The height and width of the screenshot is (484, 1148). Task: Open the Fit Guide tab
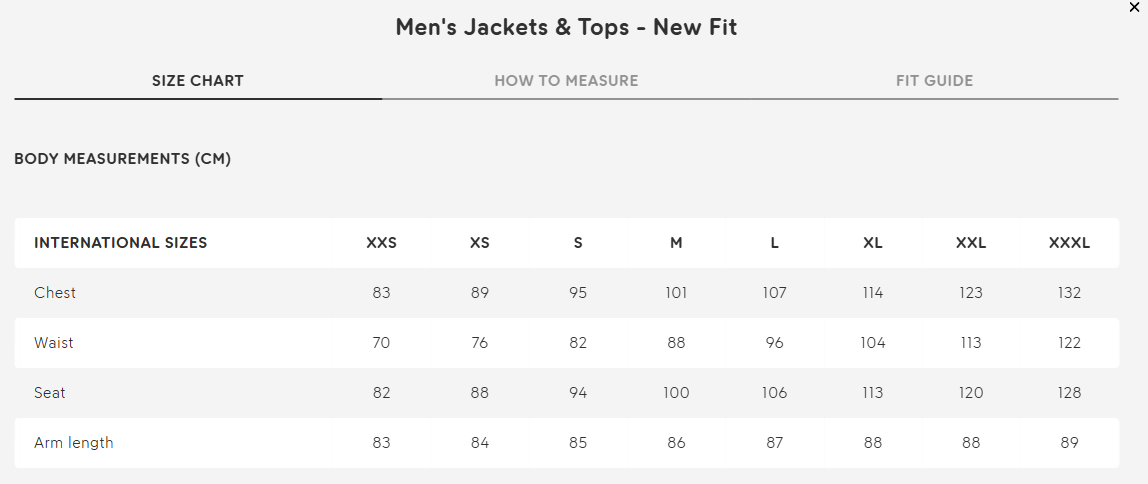(x=934, y=81)
